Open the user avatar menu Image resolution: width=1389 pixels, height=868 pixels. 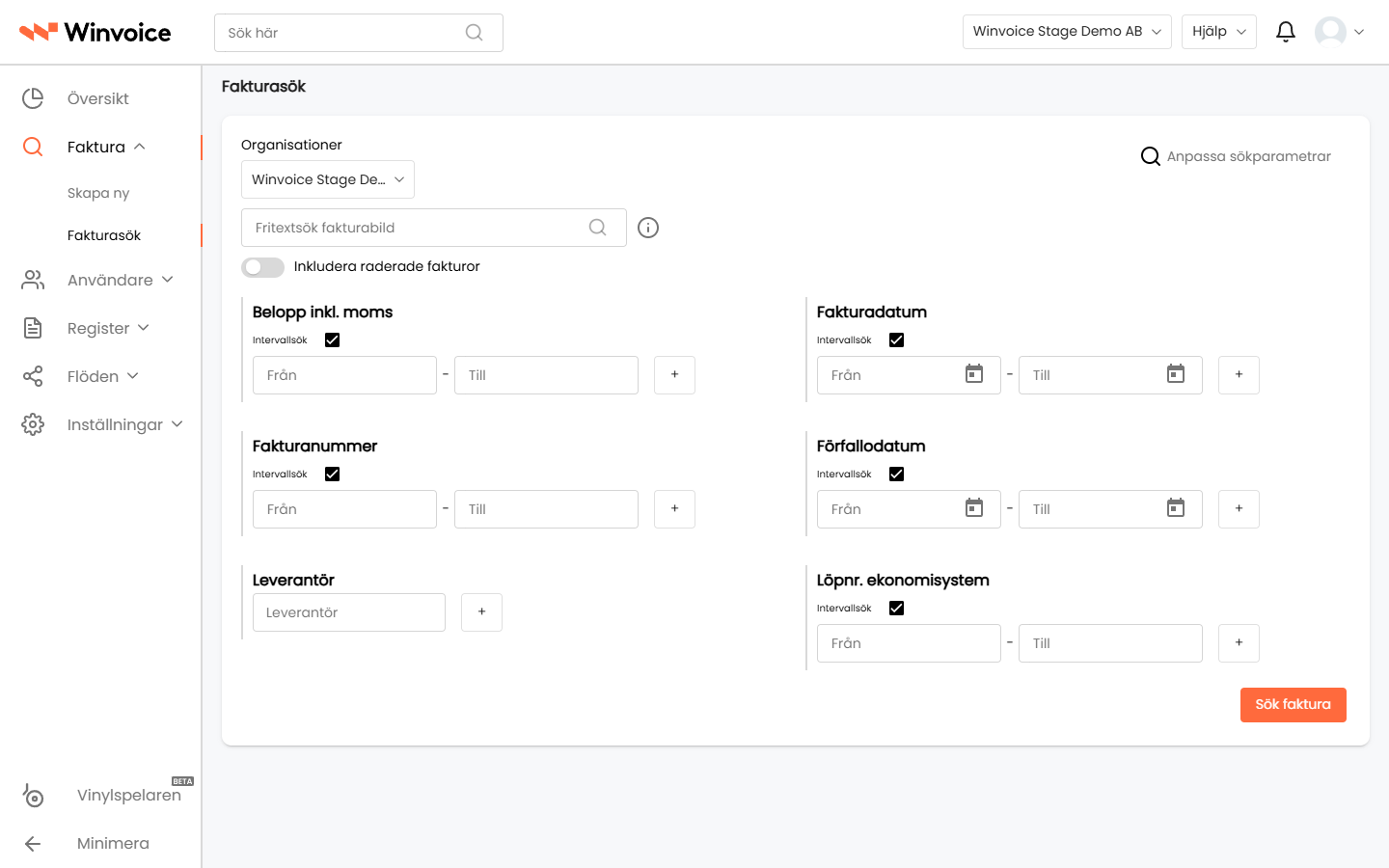tap(1339, 32)
